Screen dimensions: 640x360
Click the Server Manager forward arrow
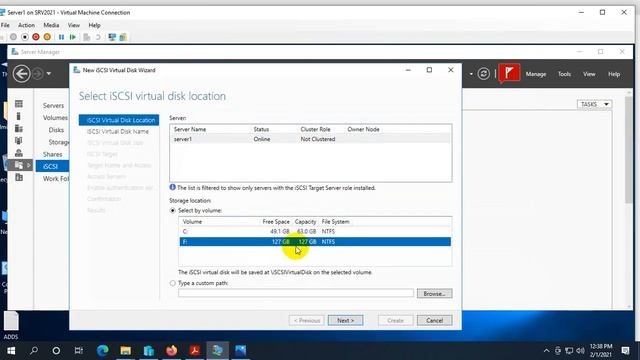(x=38, y=74)
